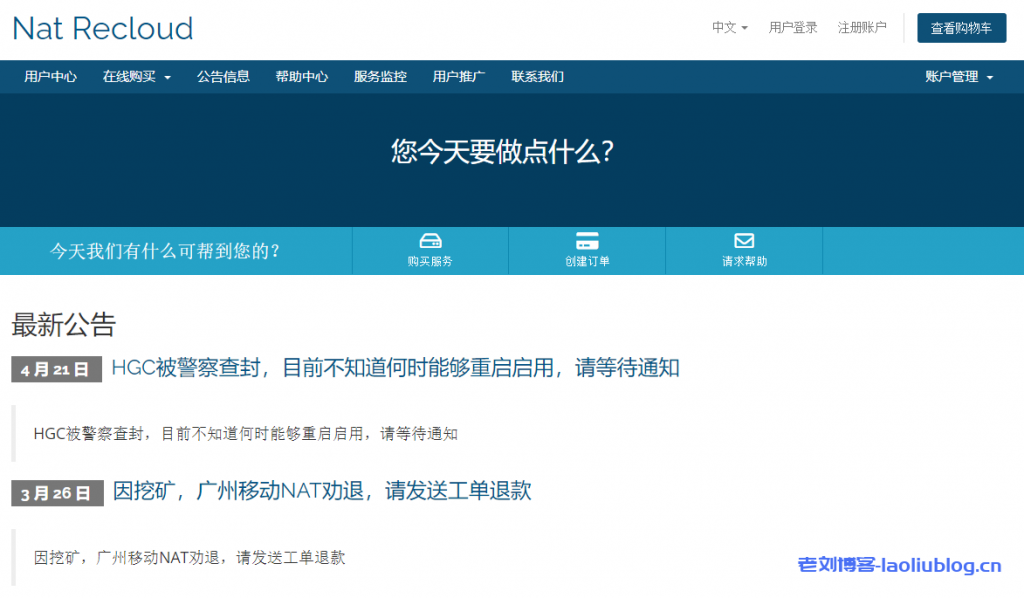Go to 联系我们 via the navigation
The width and height of the screenshot is (1024, 598).
(536, 76)
